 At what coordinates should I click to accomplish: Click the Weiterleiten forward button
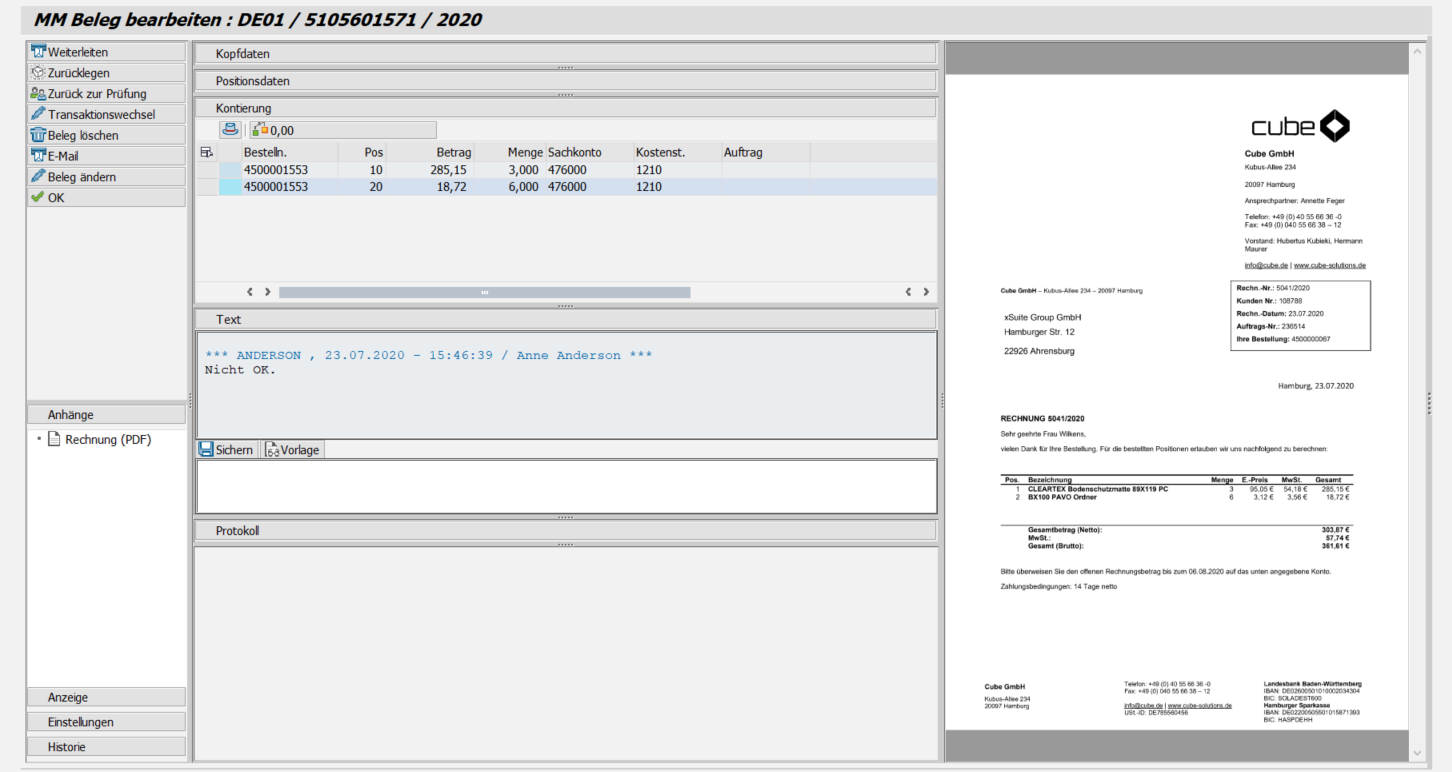tap(106, 52)
